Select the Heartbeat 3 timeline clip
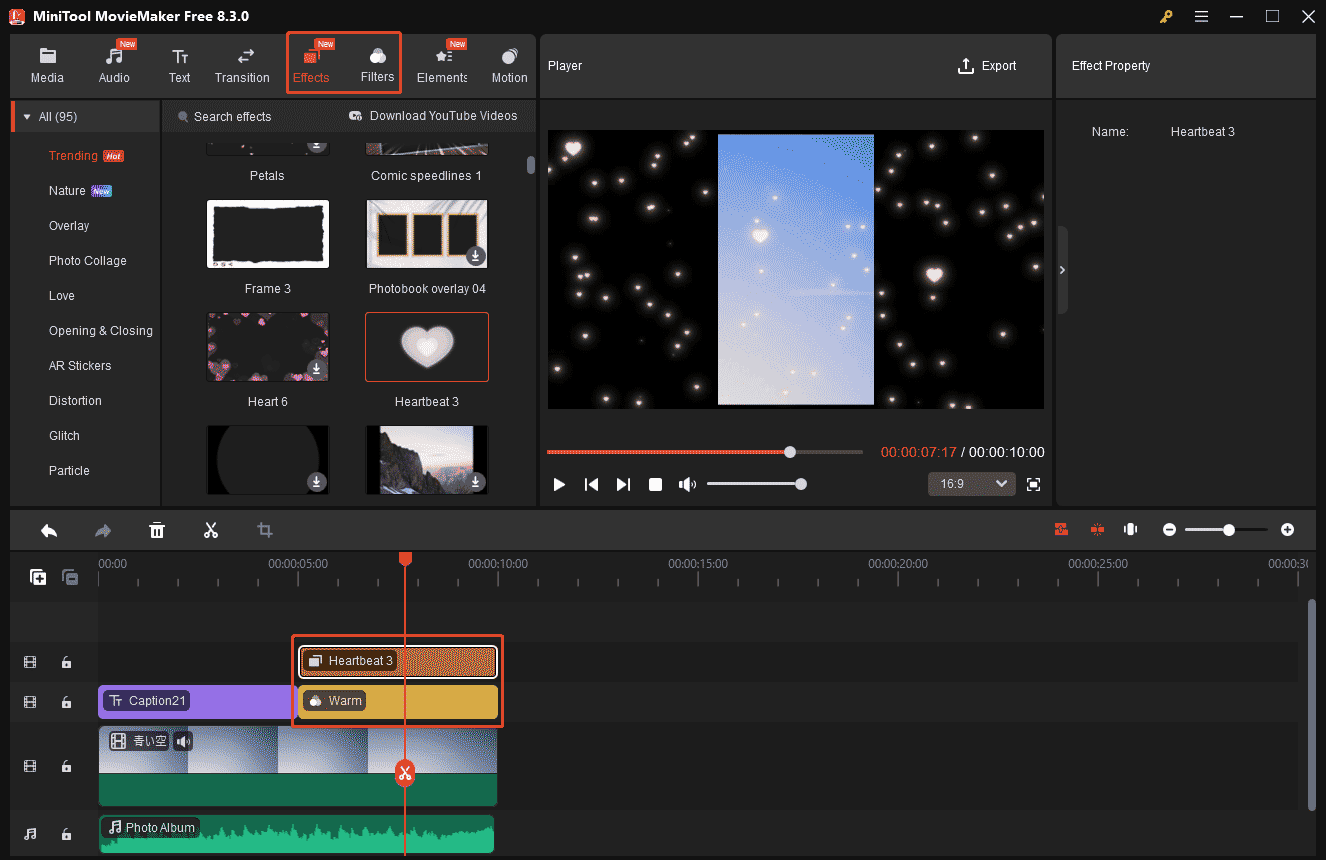 (398, 661)
